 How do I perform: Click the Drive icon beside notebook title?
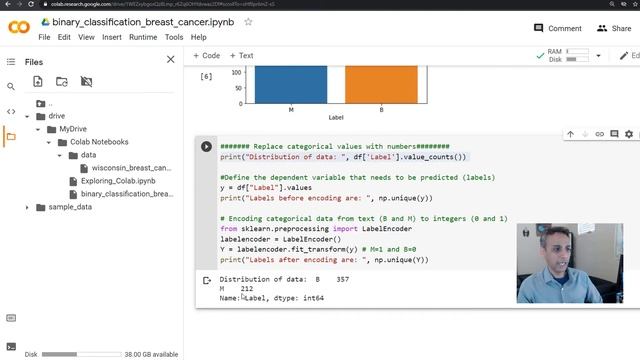click(x=45, y=22)
